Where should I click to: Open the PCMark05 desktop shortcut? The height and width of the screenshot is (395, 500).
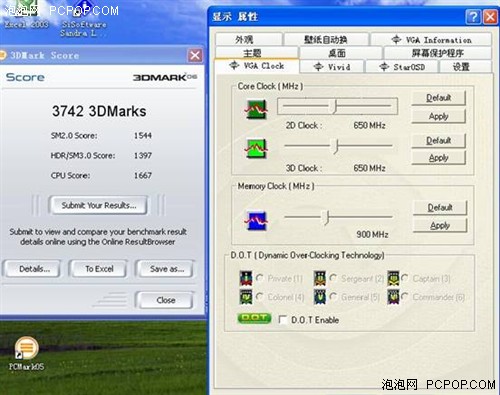click(27, 353)
